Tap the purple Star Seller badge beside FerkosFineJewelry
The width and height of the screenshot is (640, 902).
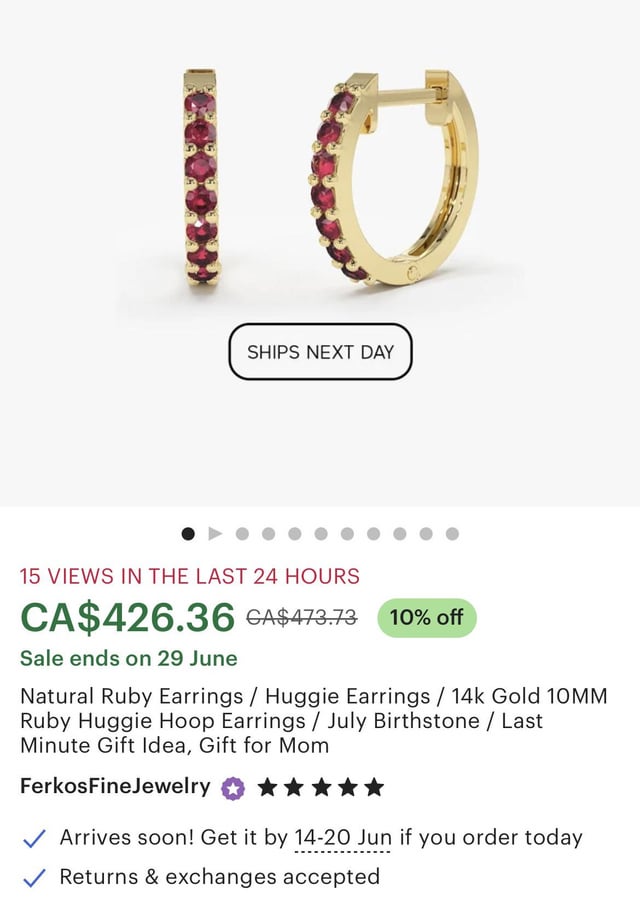coord(233,787)
